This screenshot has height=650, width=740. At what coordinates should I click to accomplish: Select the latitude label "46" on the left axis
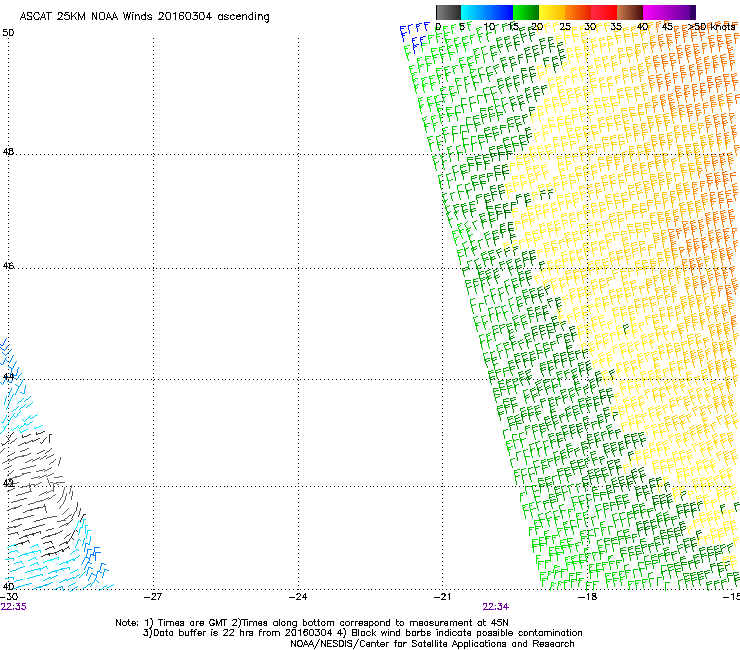tap(8, 266)
